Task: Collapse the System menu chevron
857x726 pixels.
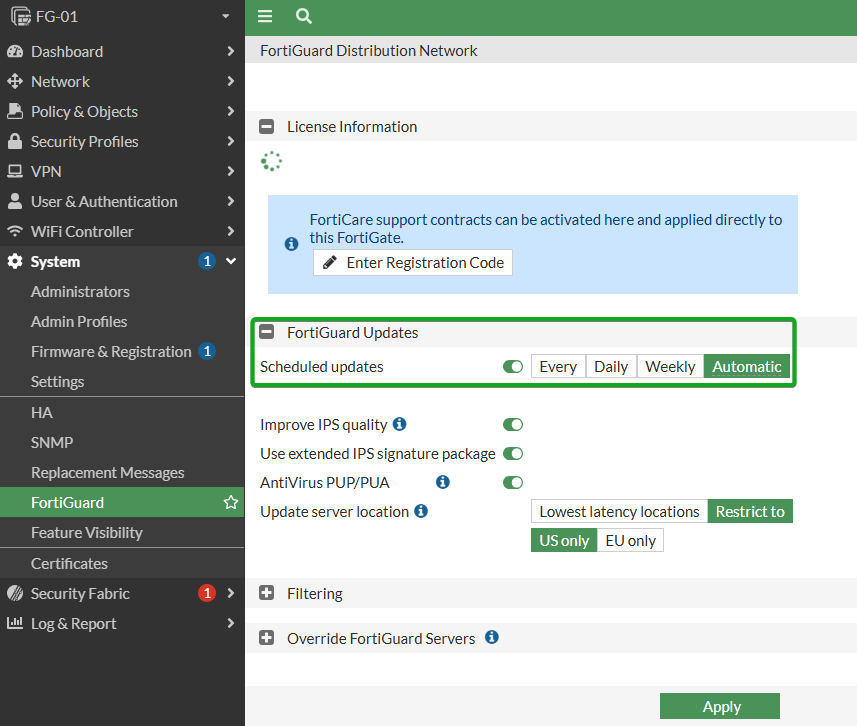Action: [231, 261]
